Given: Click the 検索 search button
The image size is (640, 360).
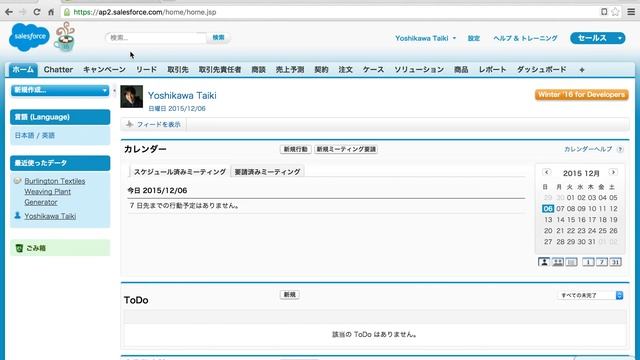Looking at the screenshot, I should pyautogui.click(x=218, y=38).
